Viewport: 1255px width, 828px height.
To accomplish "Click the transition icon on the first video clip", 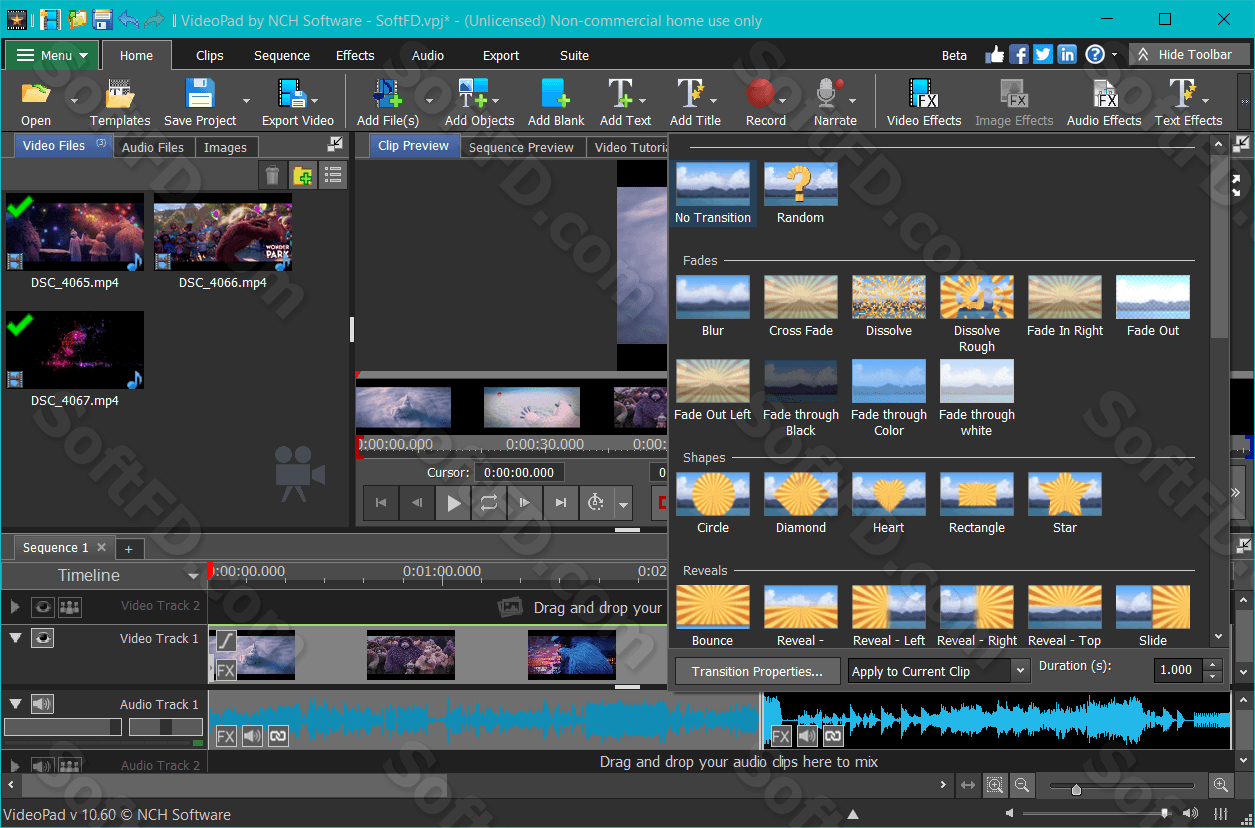I will pyautogui.click(x=226, y=641).
